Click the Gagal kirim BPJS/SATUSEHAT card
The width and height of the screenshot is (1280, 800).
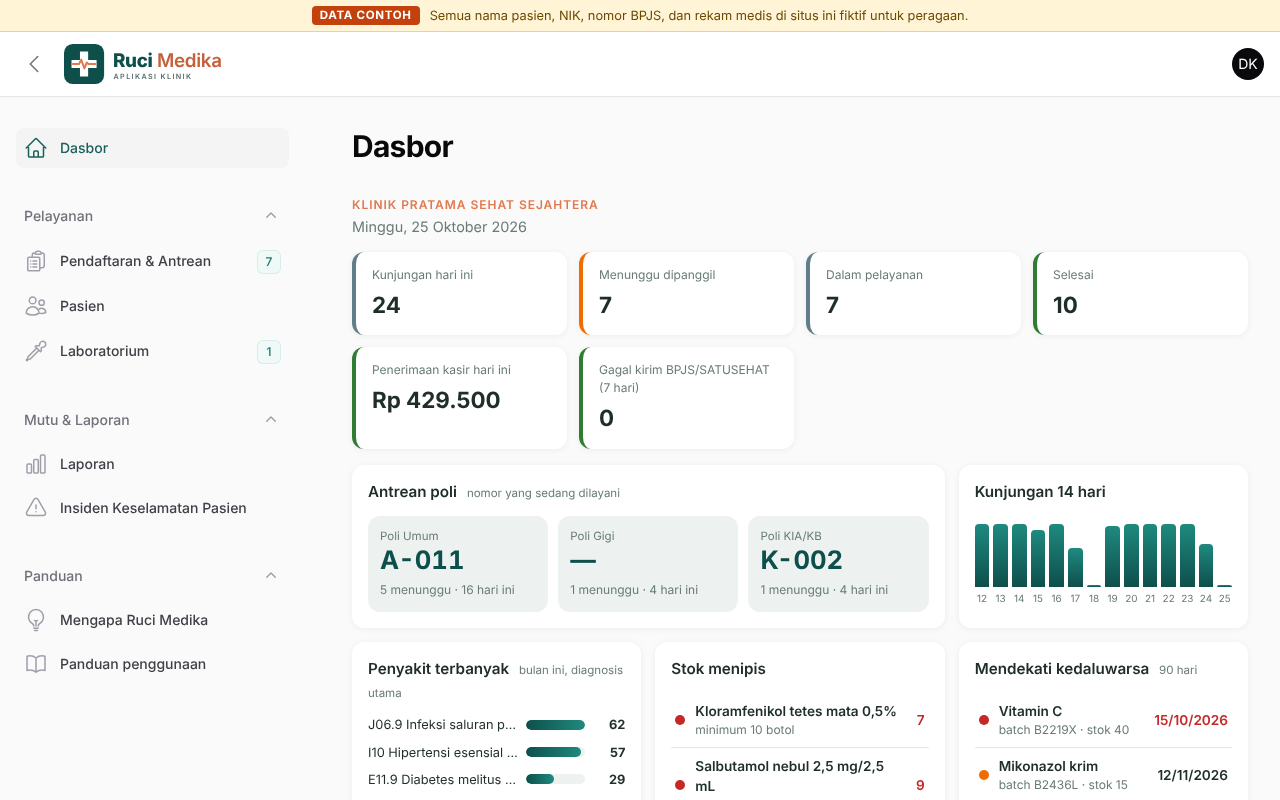coord(687,398)
